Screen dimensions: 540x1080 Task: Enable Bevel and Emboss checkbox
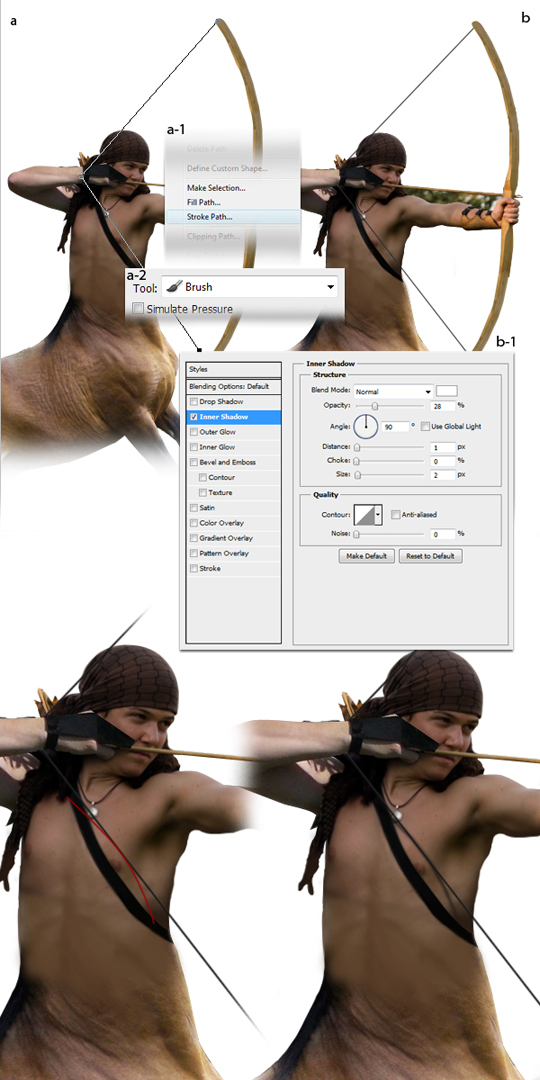194,462
